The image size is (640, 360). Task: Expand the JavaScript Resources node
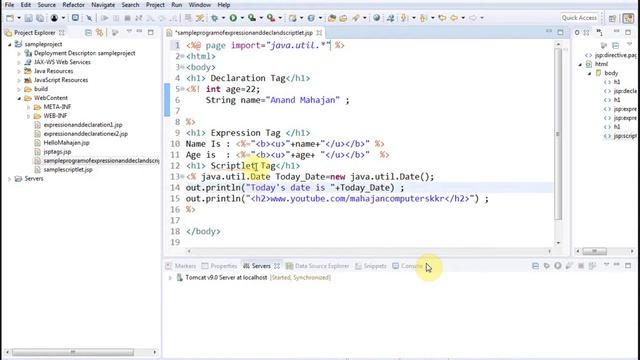tap(18, 80)
